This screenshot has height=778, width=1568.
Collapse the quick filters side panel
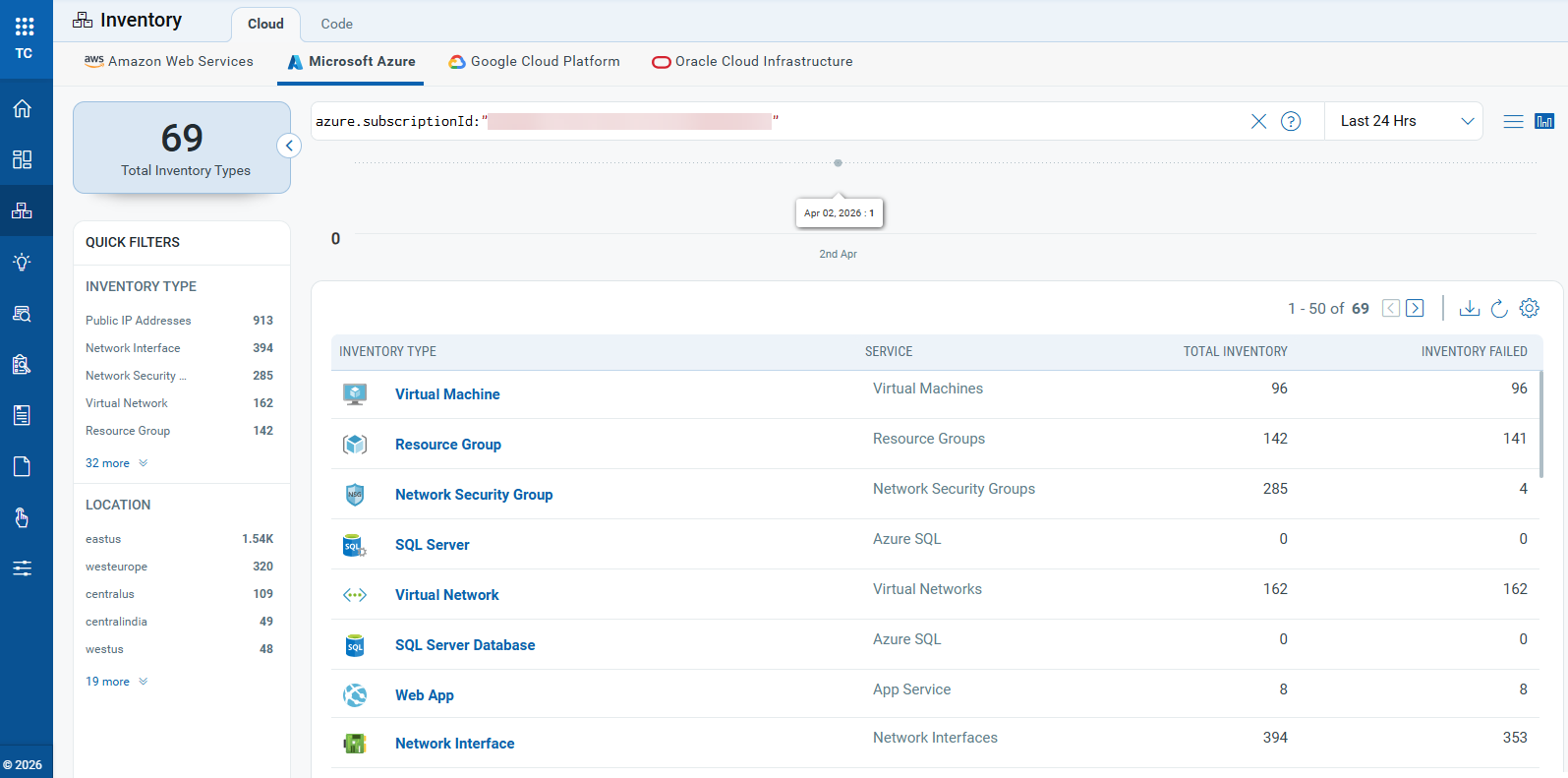289,146
